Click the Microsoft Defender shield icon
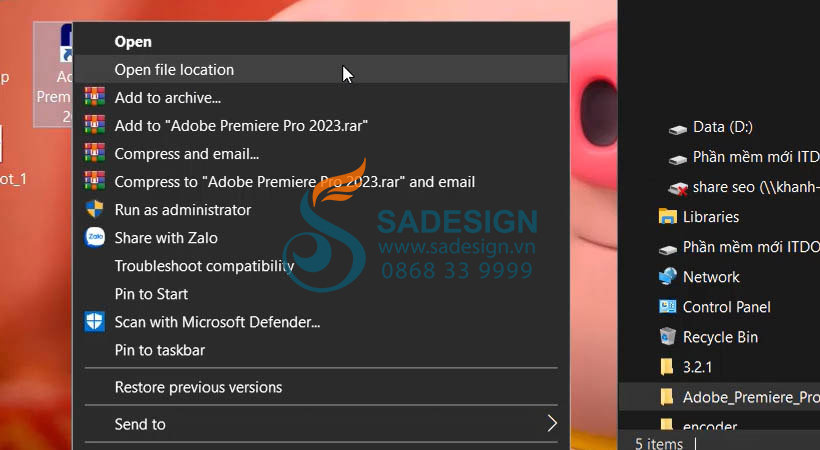This screenshot has width=820, height=450. click(95, 321)
